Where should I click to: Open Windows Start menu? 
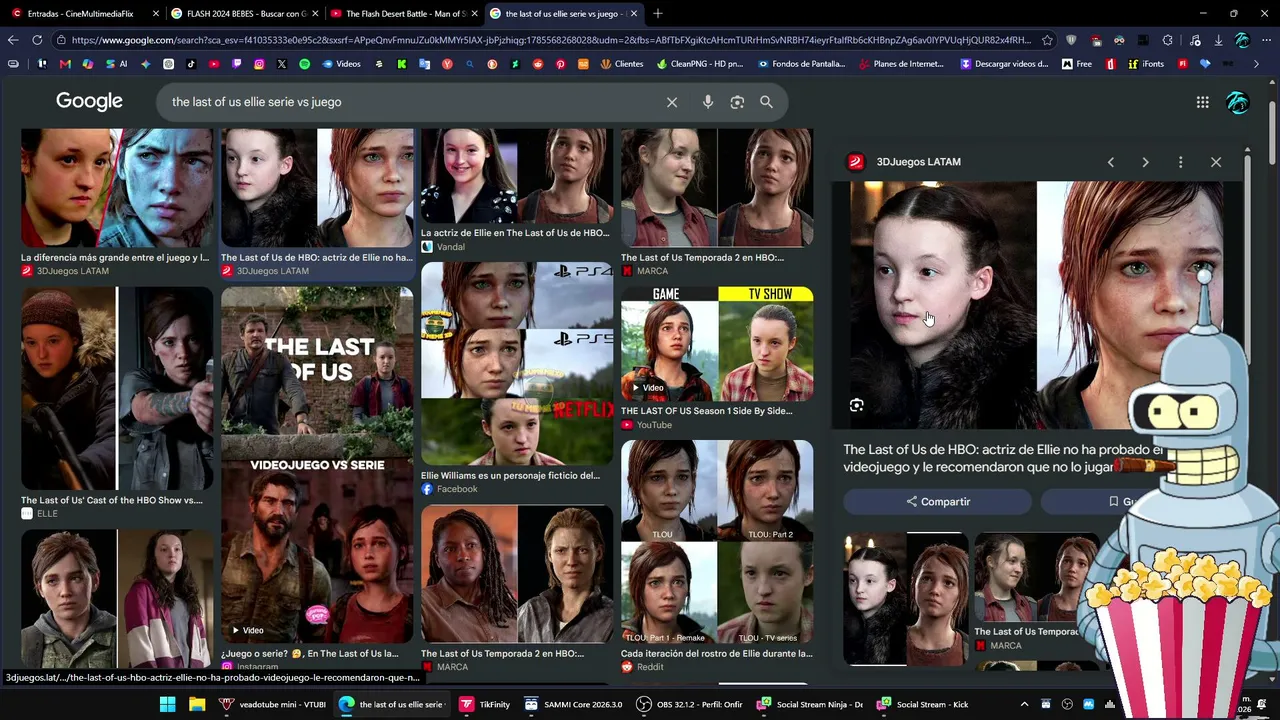[167, 704]
